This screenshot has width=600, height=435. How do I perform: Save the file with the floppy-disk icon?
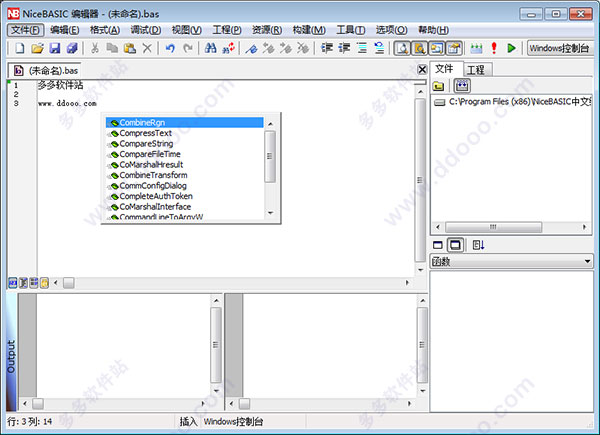coord(55,48)
